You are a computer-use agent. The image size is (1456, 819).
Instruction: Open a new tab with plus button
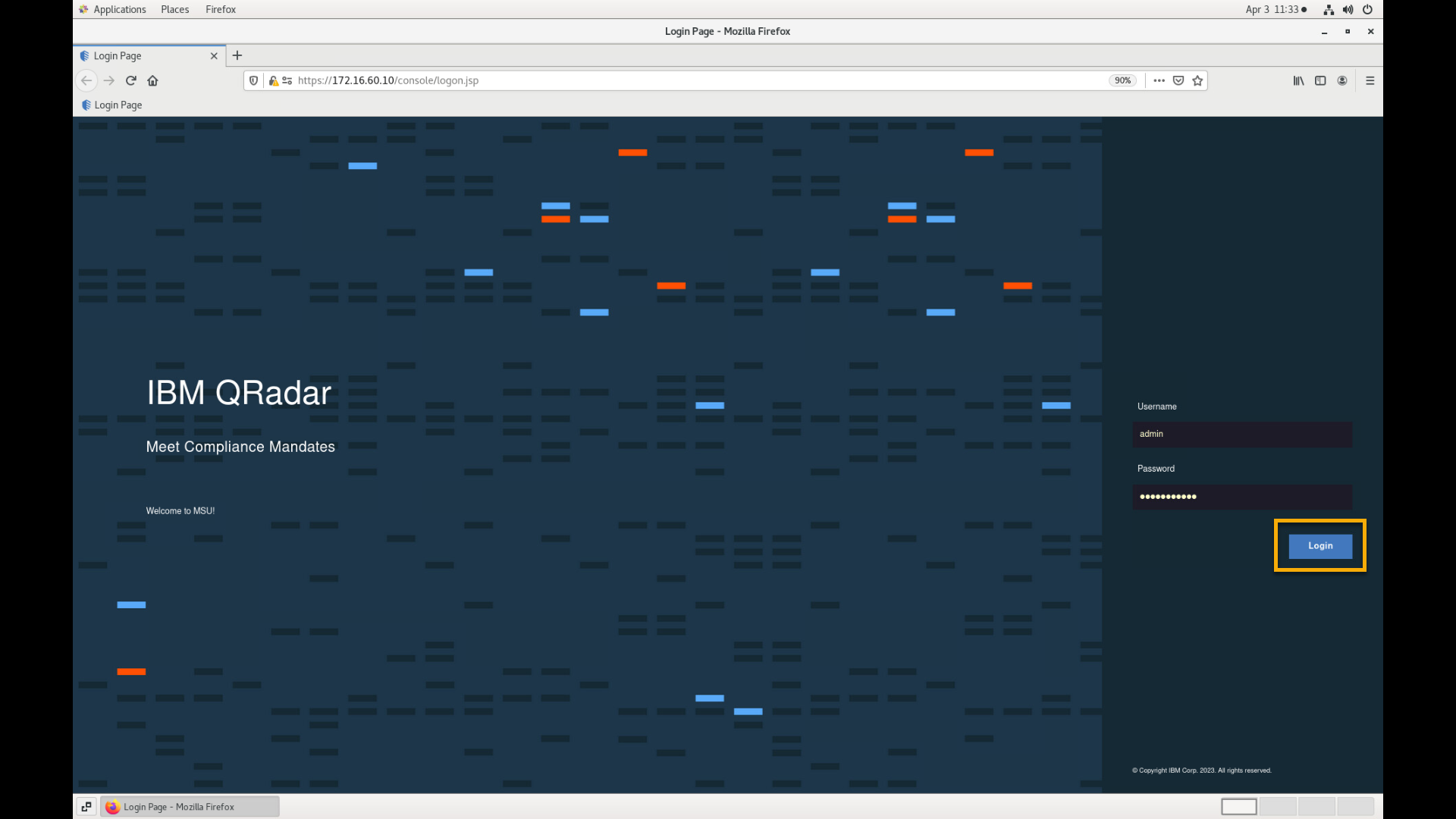tap(237, 55)
